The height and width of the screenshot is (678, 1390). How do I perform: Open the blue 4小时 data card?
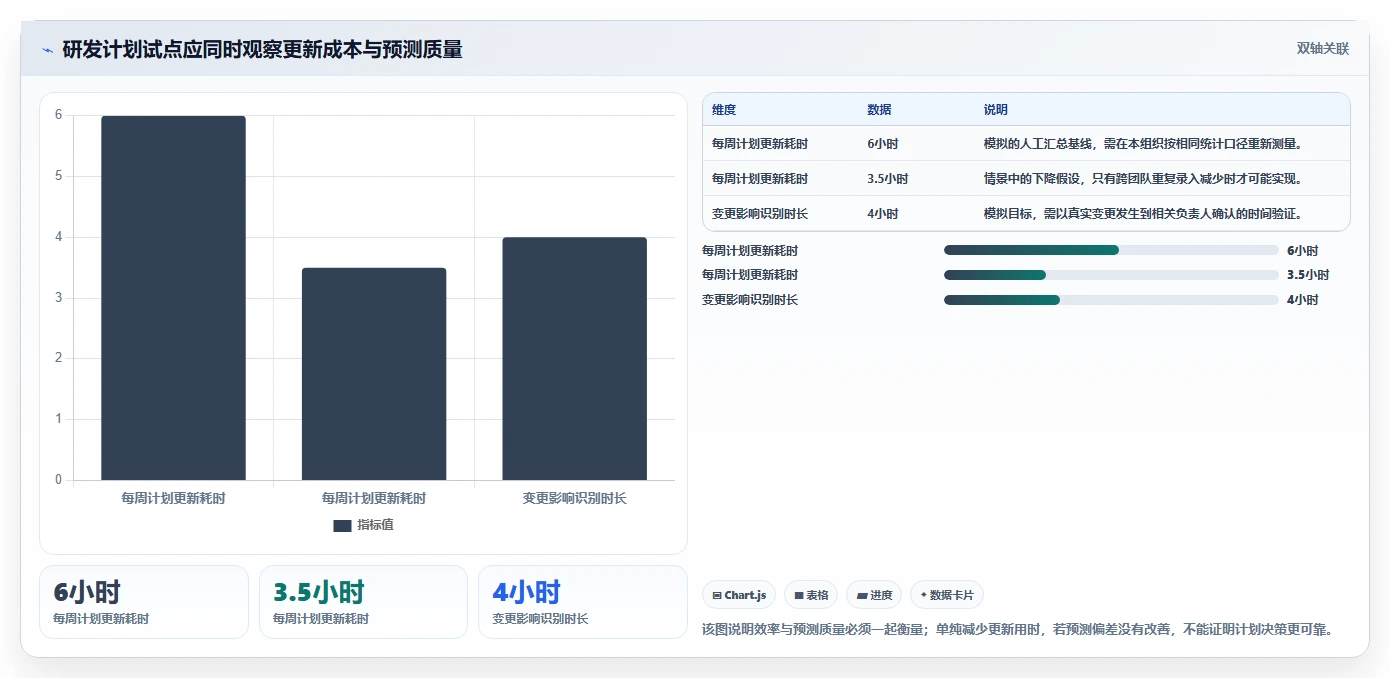[582, 602]
